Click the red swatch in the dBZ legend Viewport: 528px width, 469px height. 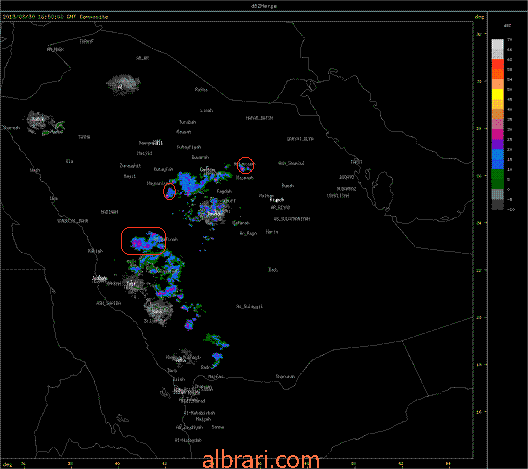pos(498,64)
